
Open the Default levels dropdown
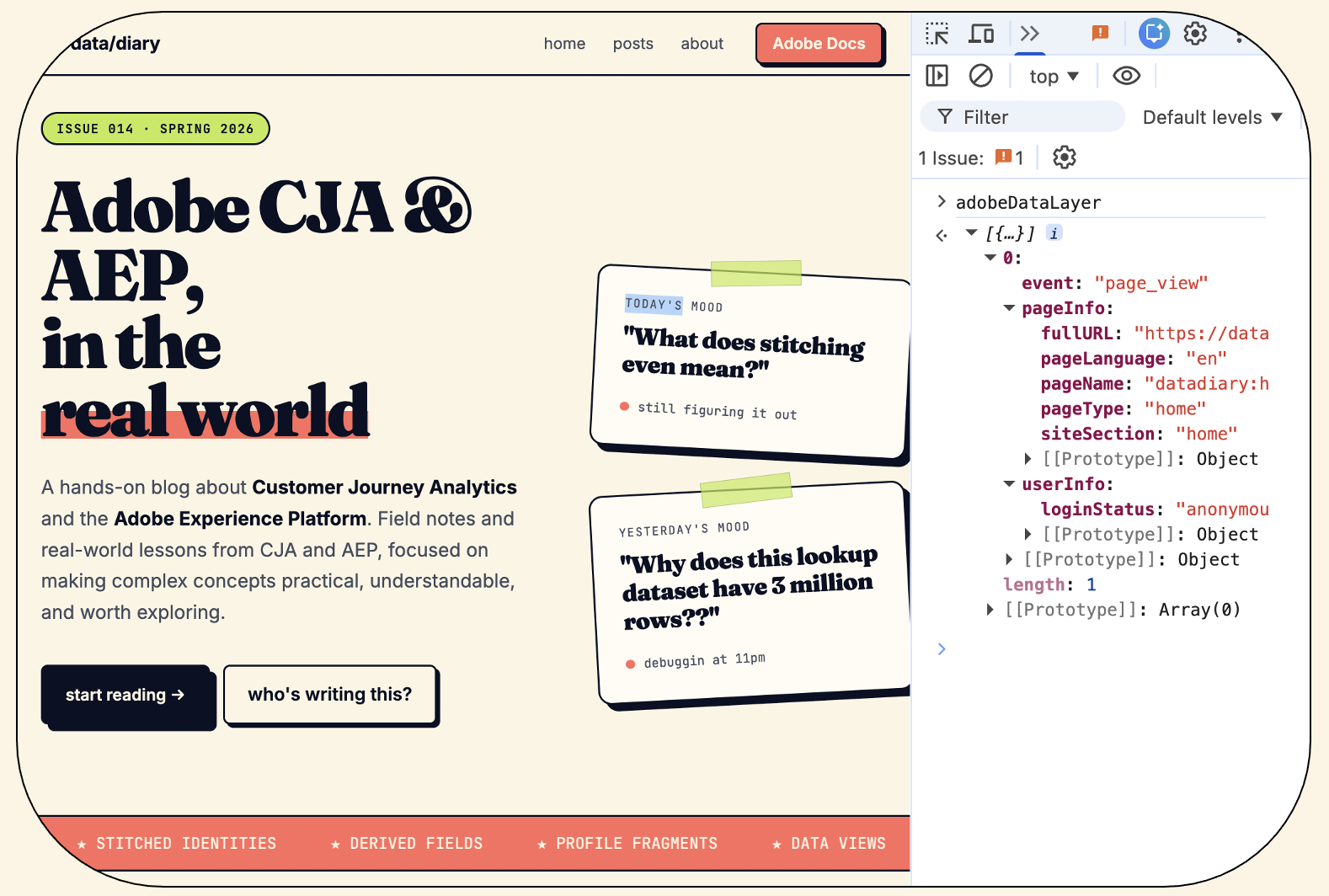coord(1212,117)
